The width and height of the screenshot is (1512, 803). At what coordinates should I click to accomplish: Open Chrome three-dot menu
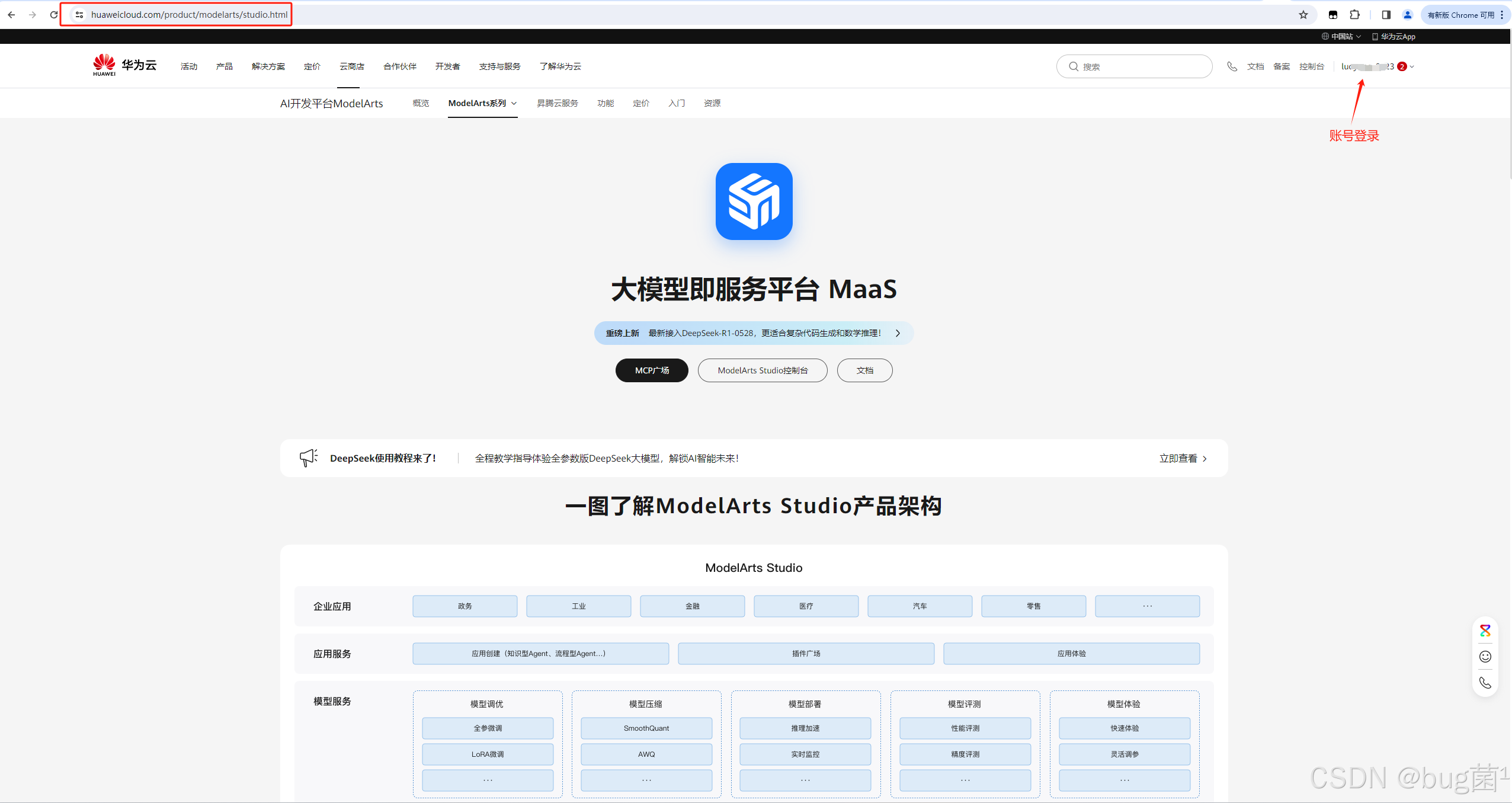tap(1502, 15)
